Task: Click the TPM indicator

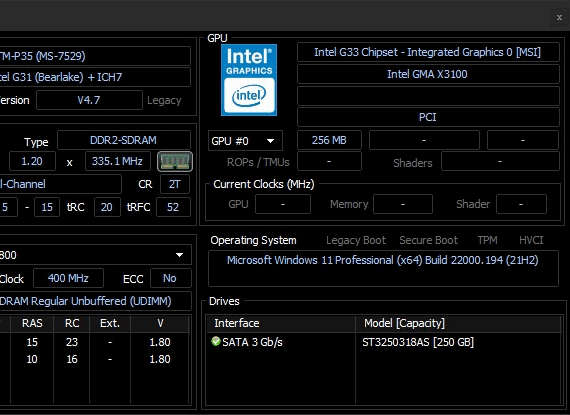Action: 487,240
